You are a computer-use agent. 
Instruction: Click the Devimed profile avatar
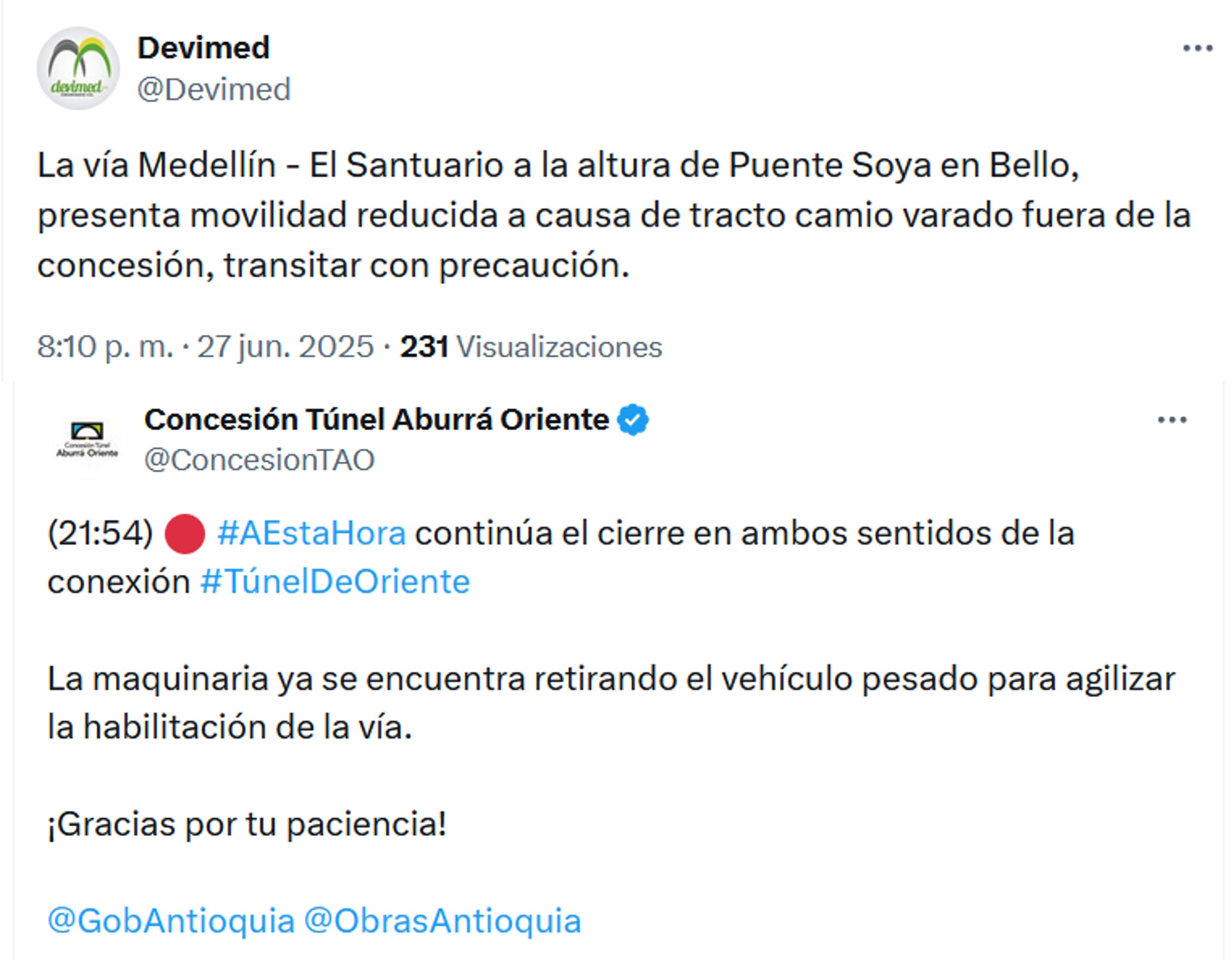[79, 68]
